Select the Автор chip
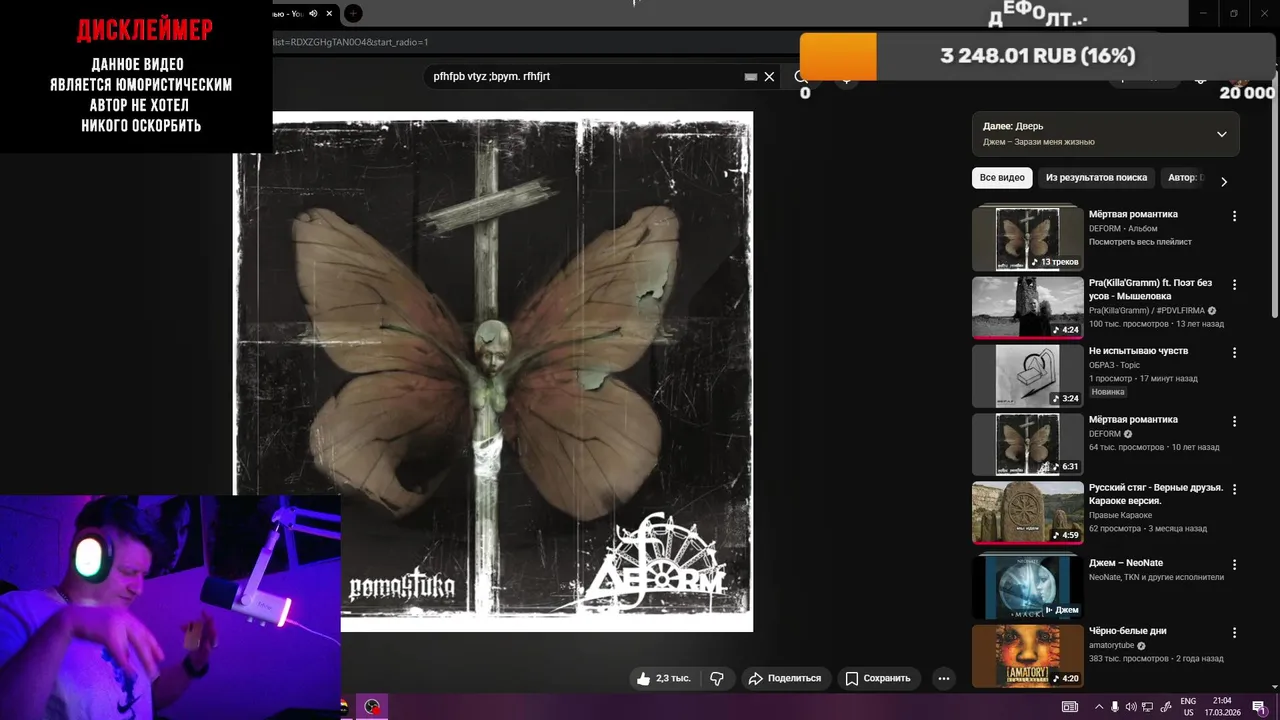 coord(1185,178)
